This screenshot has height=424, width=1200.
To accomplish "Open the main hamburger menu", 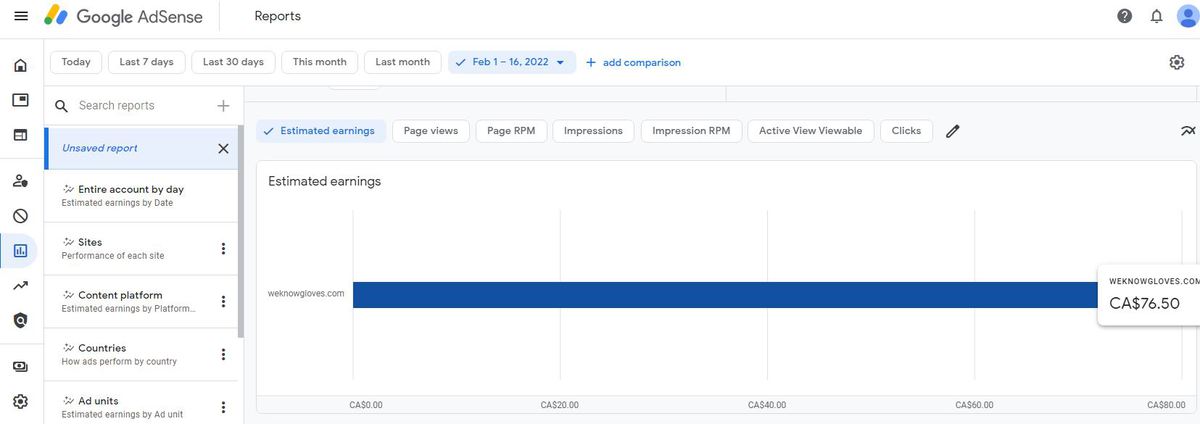I will point(21,16).
